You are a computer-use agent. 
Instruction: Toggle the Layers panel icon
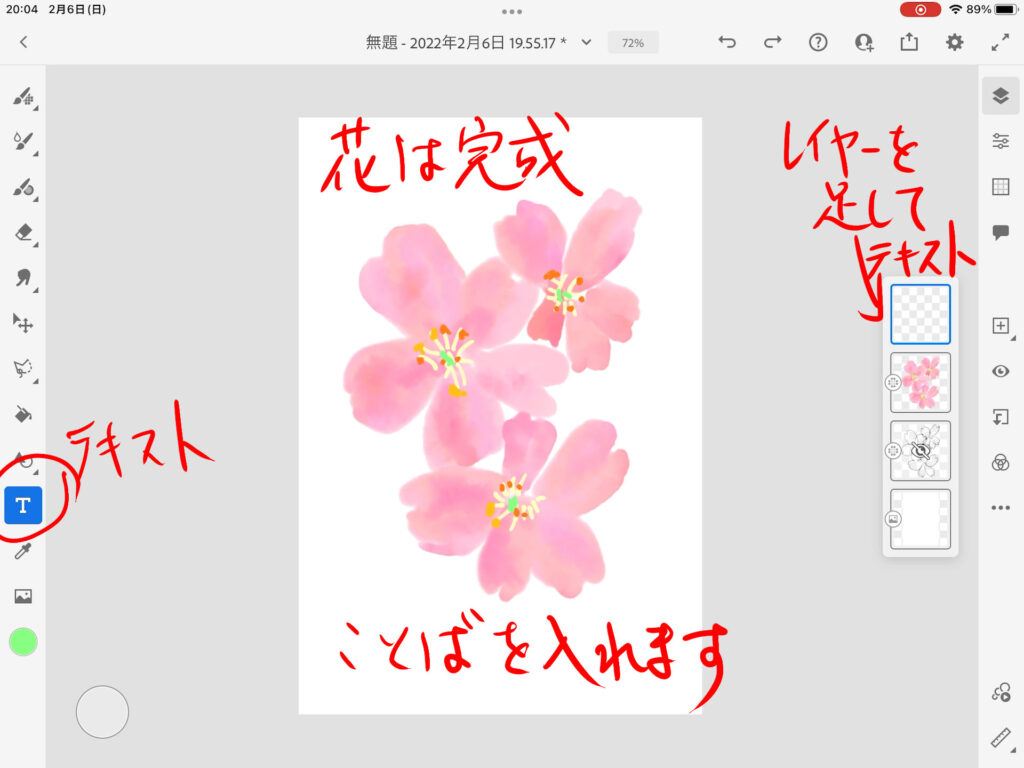point(1000,96)
